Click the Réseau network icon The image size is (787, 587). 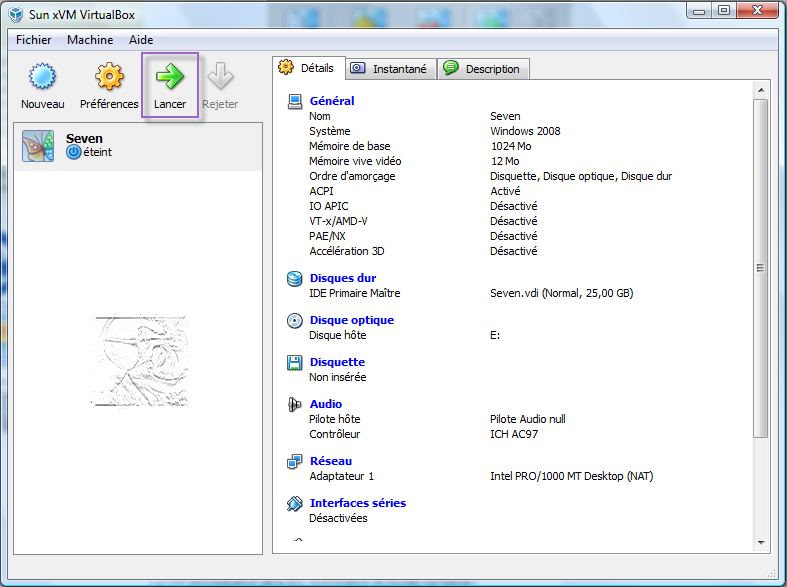tap(294, 461)
